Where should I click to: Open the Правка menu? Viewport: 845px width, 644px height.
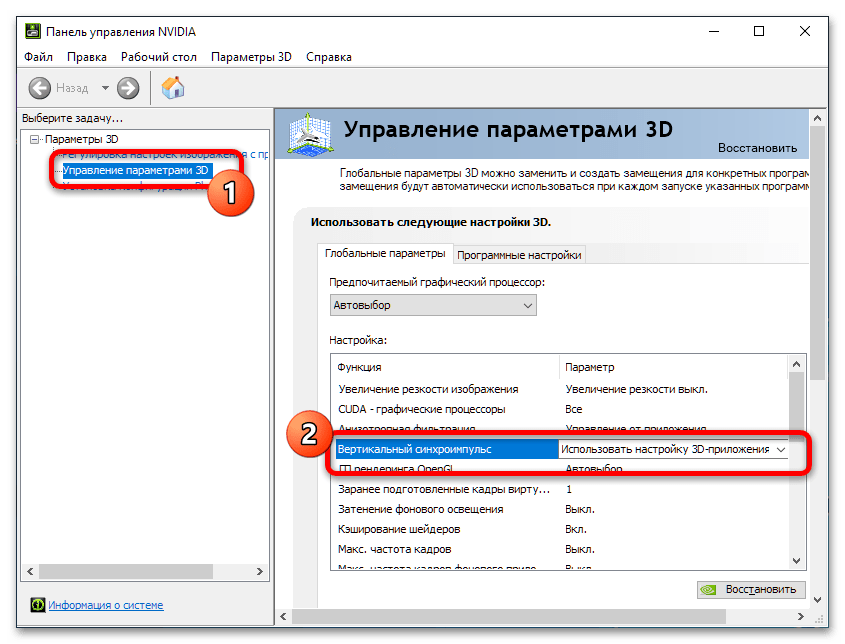87,57
